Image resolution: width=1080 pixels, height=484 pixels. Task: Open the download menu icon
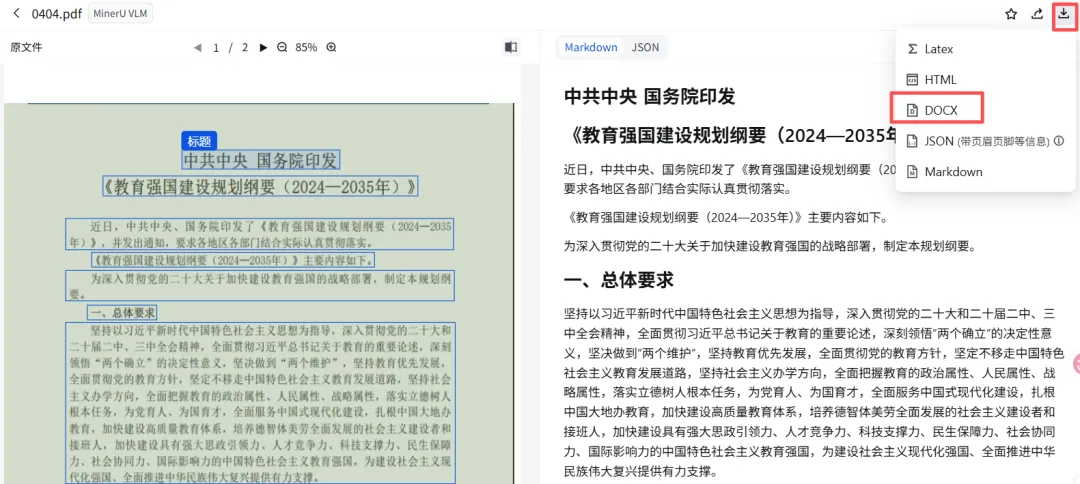[1063, 14]
